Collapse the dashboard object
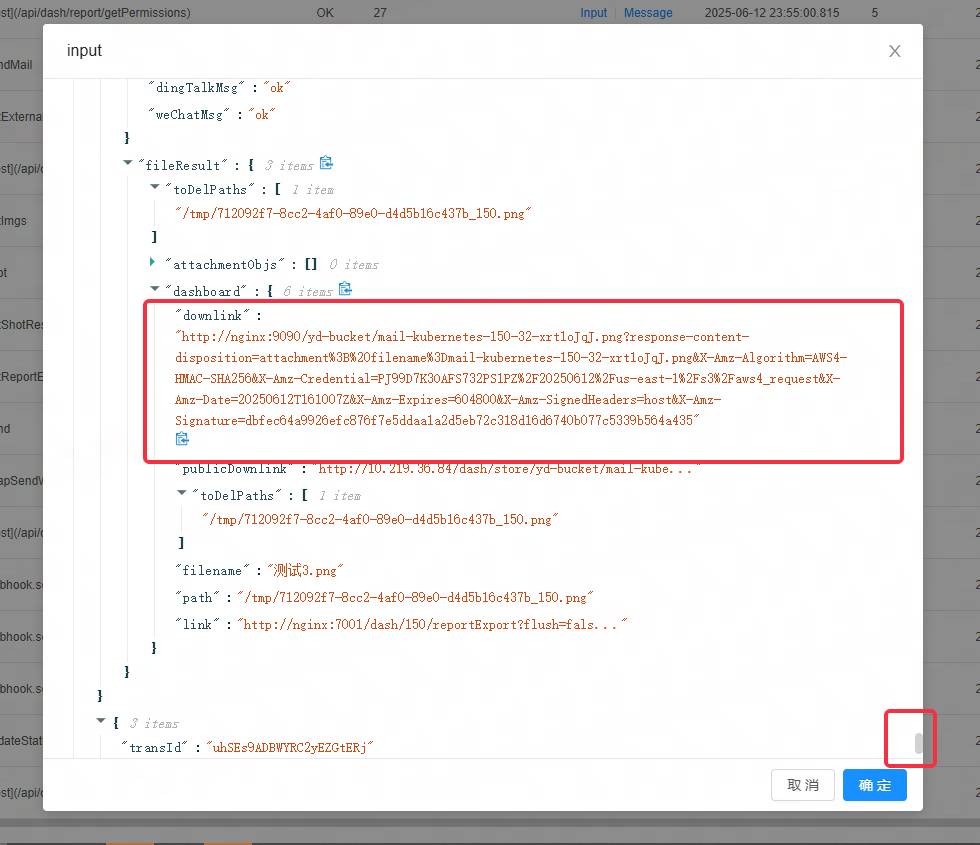 pos(155,289)
